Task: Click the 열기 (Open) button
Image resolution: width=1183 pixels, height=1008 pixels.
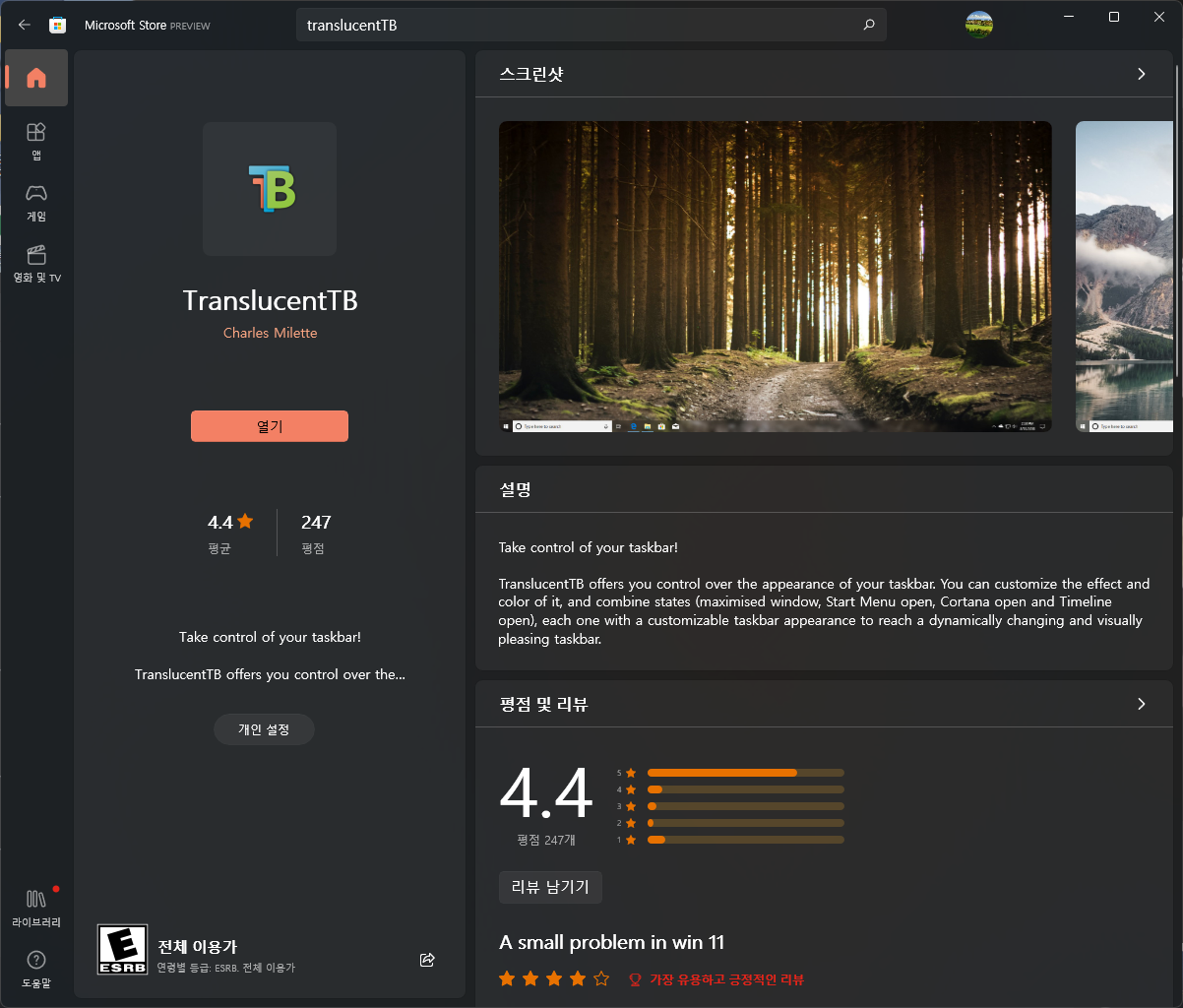Action: [x=270, y=426]
